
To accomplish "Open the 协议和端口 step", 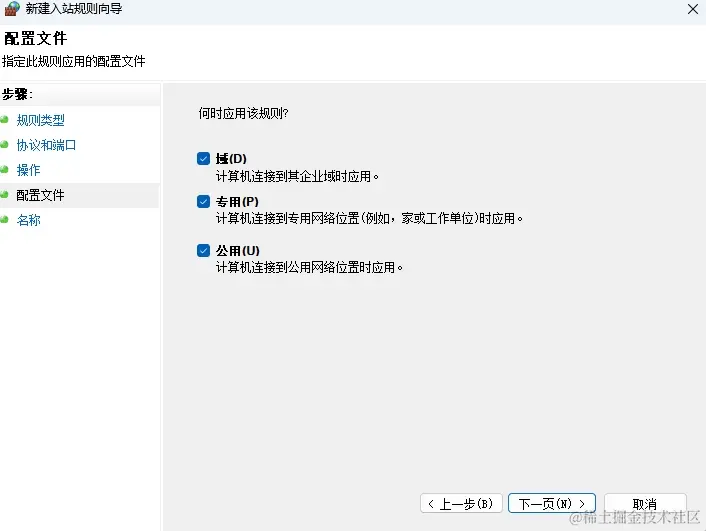I will pos(46,145).
